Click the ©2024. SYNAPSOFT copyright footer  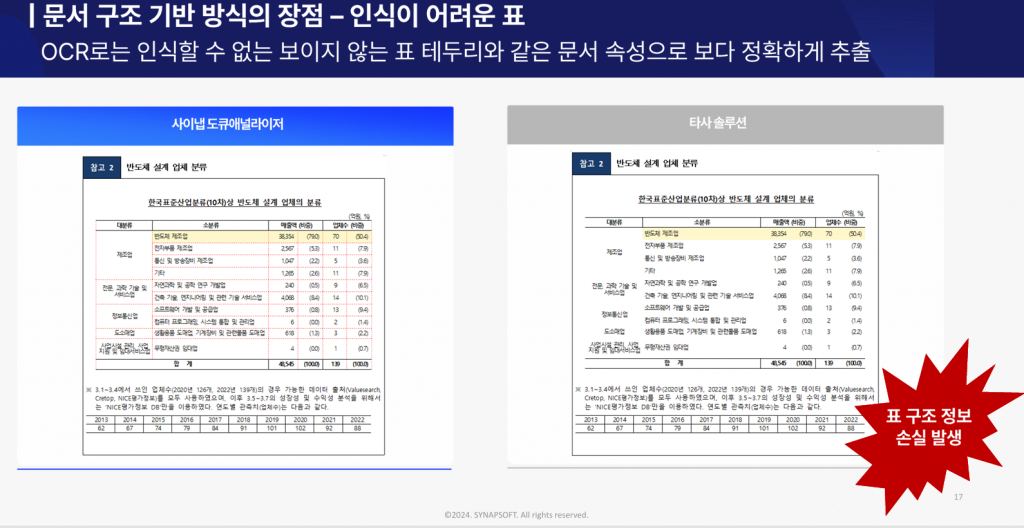click(x=516, y=515)
